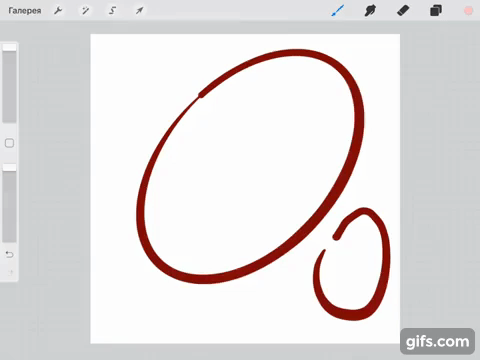Tap the Modify square button in sidebar
480x360 pixels.
click(9, 143)
